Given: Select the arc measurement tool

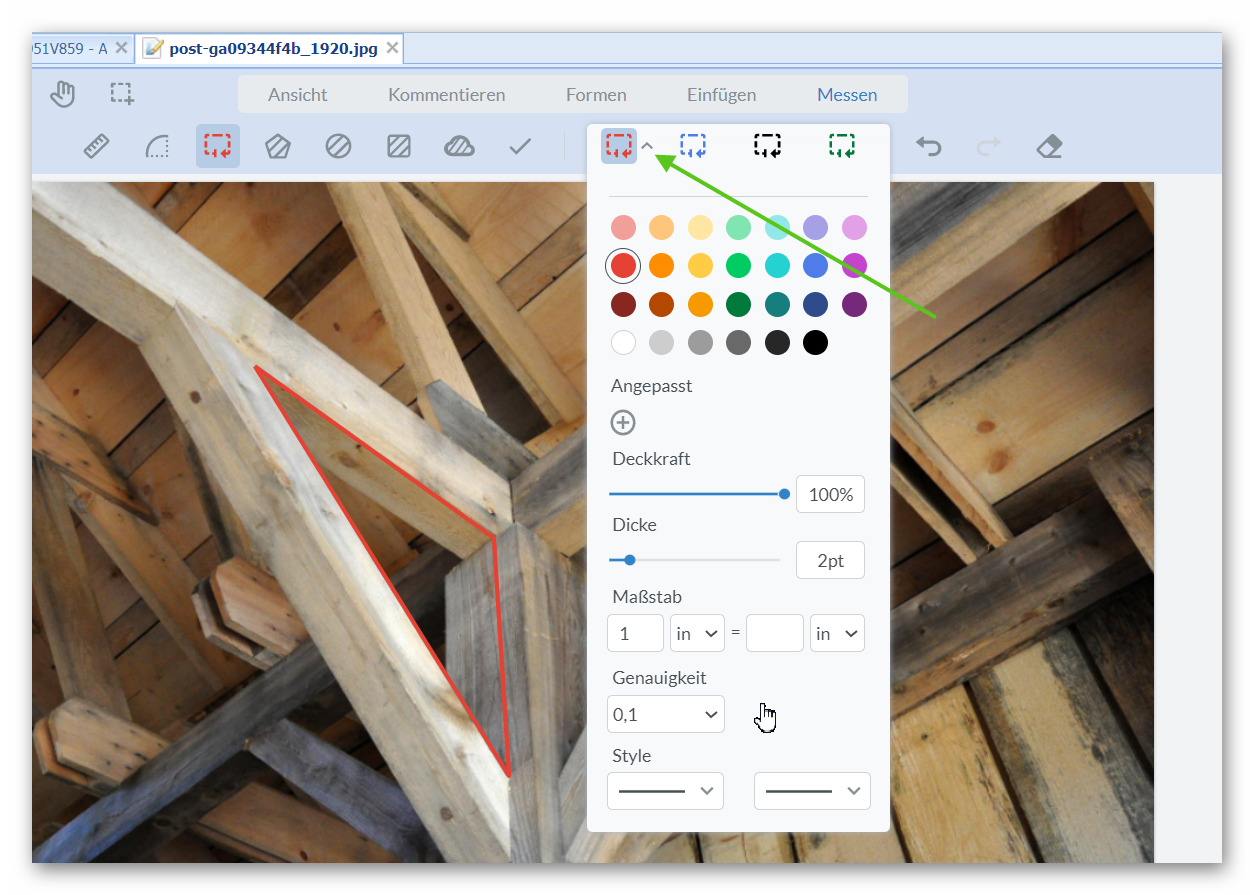Looking at the screenshot, I should pyautogui.click(x=157, y=147).
